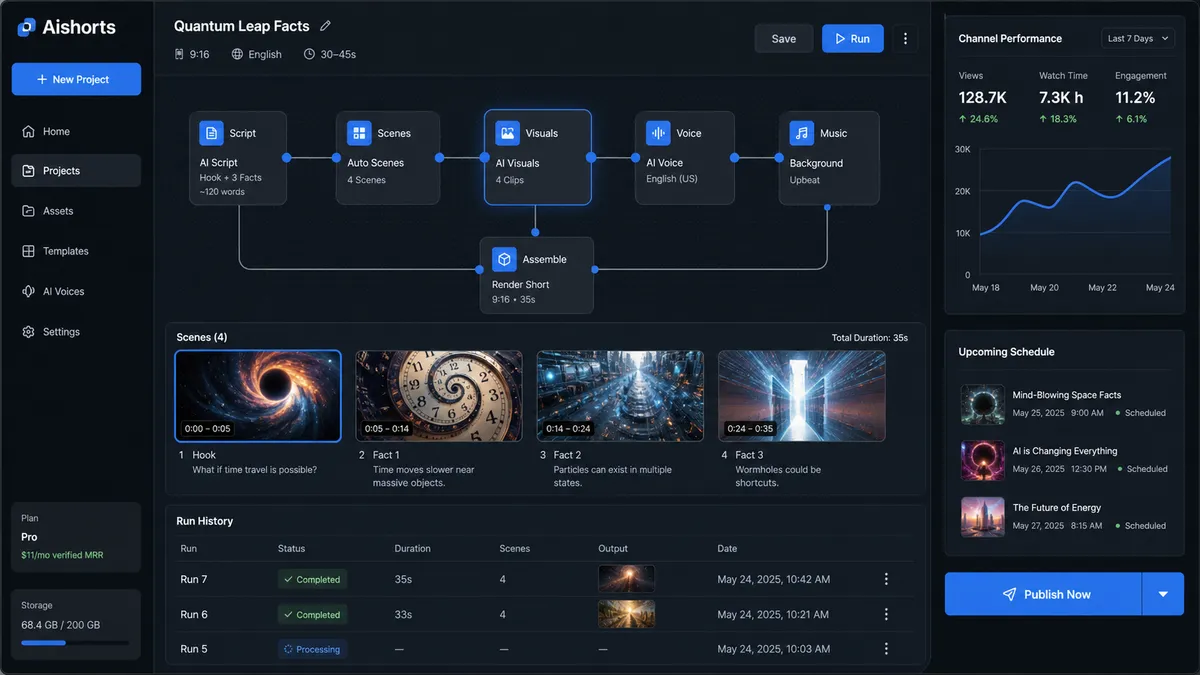Click the Visuals node image icon
The height and width of the screenshot is (675, 1200).
[x=508, y=133]
